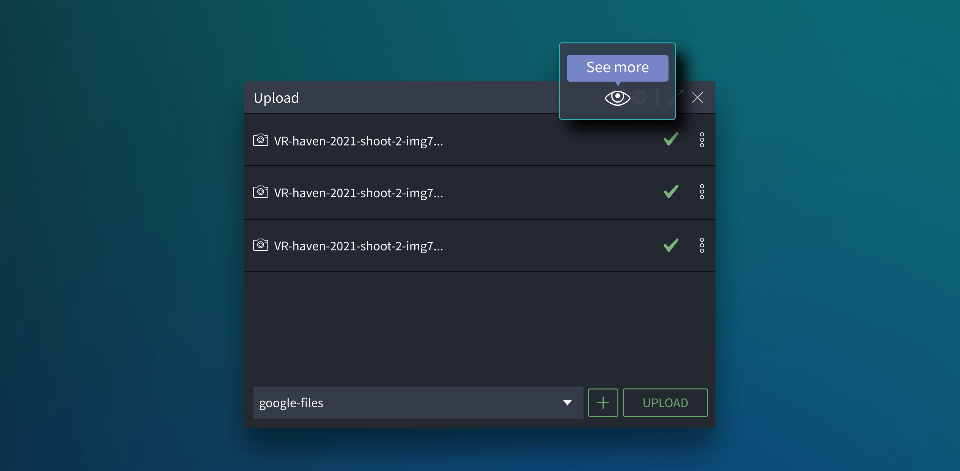Select the second VR-haven-2021-shoot-2-img7 file name
This screenshot has height=471, width=960.
coord(358,193)
